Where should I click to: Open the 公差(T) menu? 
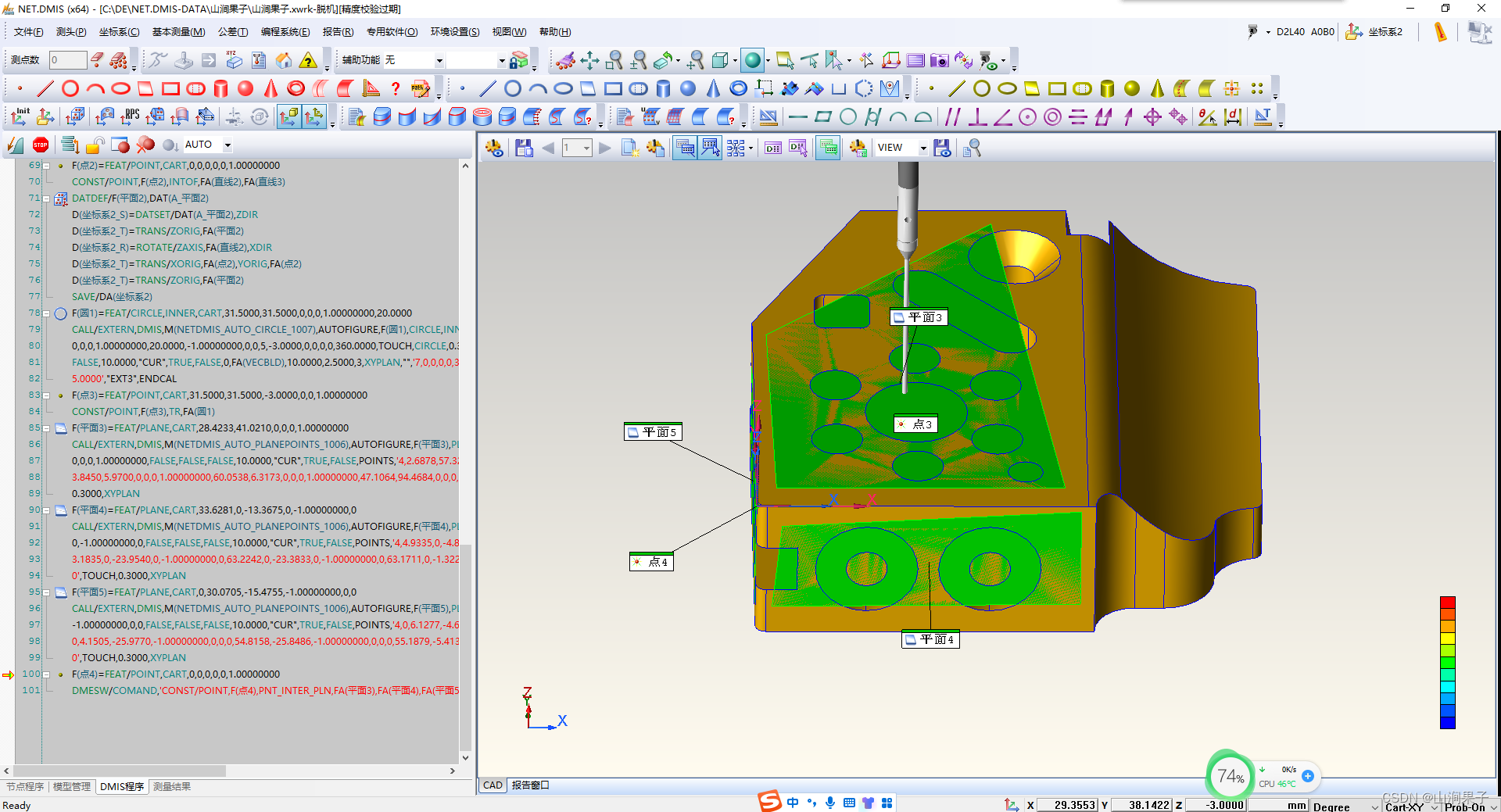coord(233,32)
